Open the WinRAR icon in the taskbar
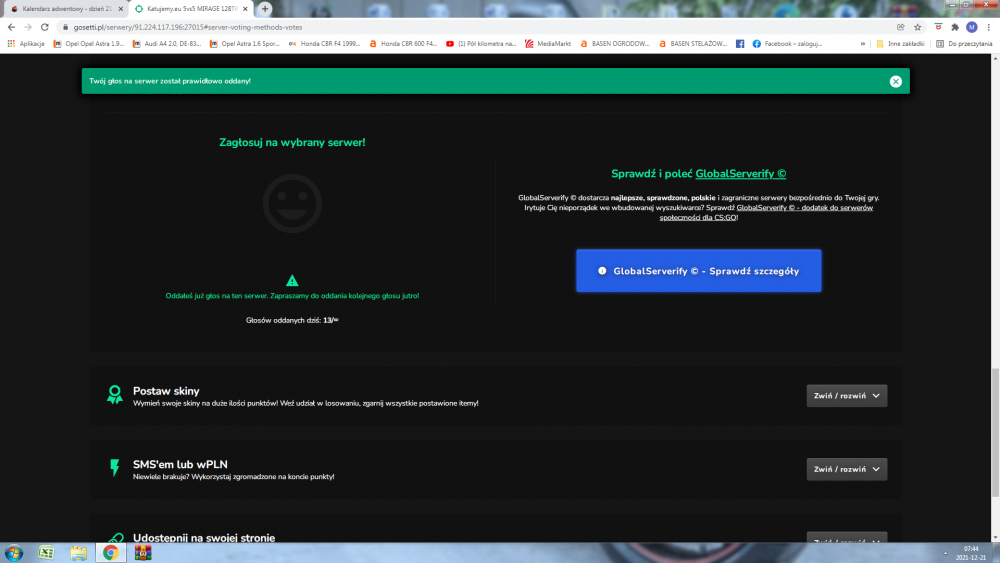Screen dimensions: 1000x563 [x=143, y=553]
